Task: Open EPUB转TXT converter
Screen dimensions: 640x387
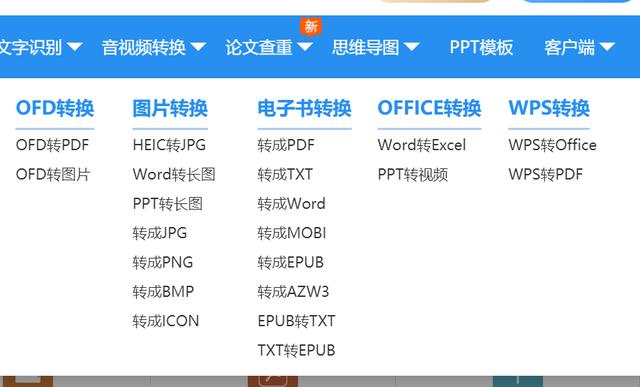Action: (x=296, y=321)
